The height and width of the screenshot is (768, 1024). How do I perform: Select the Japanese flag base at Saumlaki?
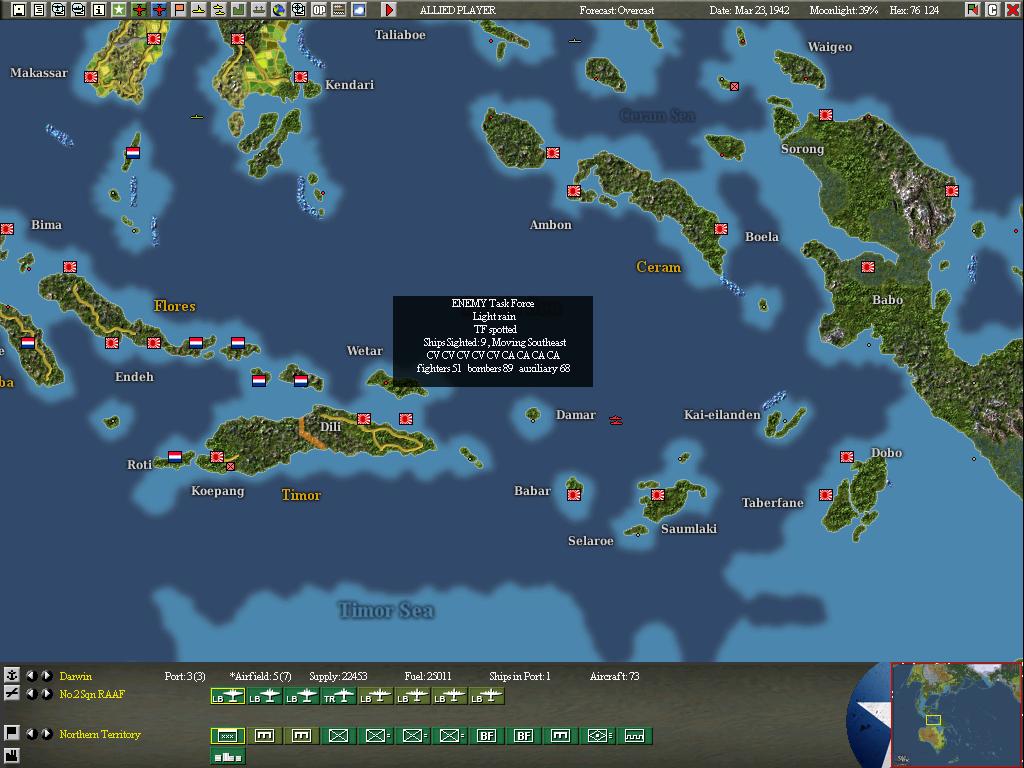[658, 495]
